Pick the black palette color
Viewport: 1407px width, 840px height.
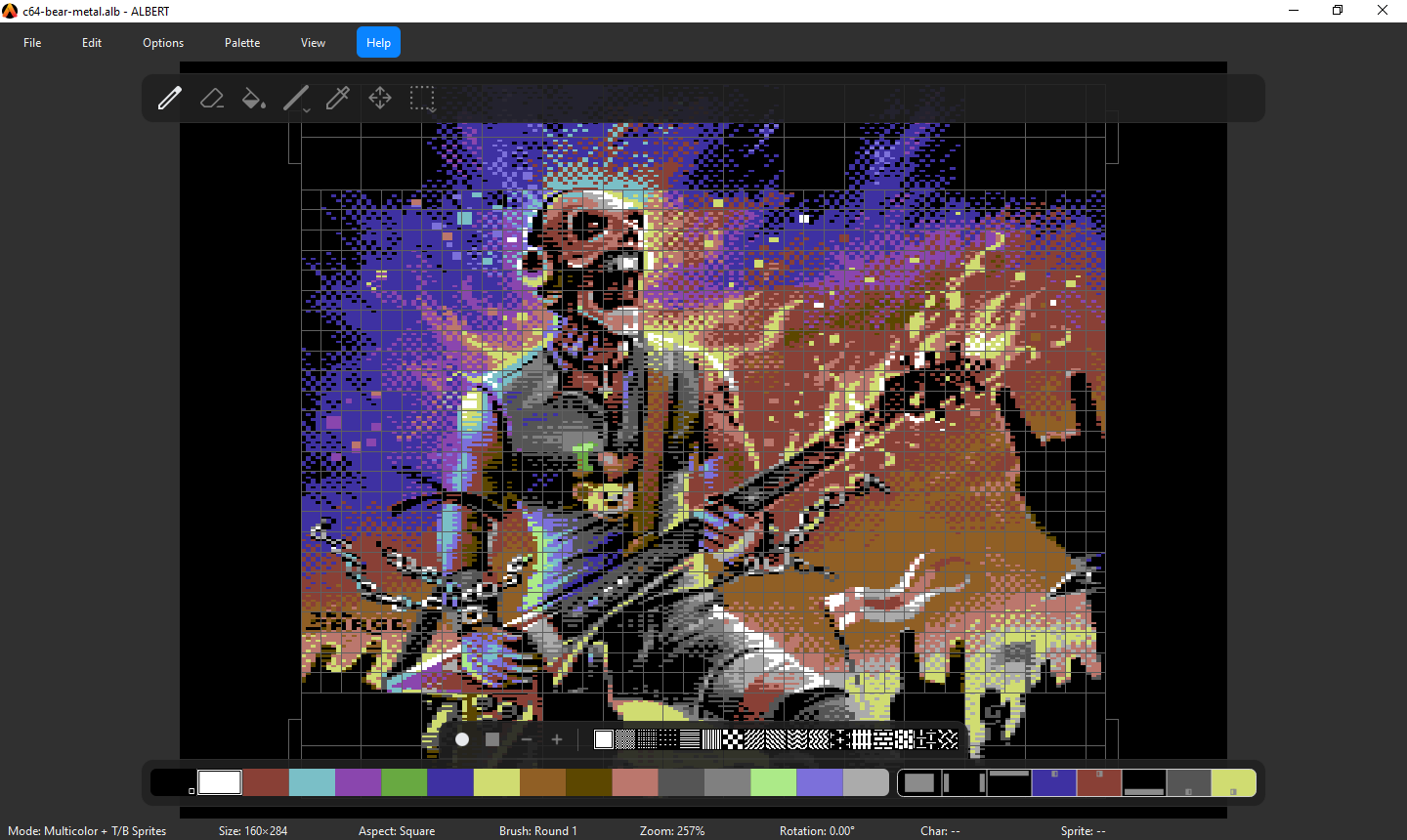pyautogui.click(x=173, y=782)
